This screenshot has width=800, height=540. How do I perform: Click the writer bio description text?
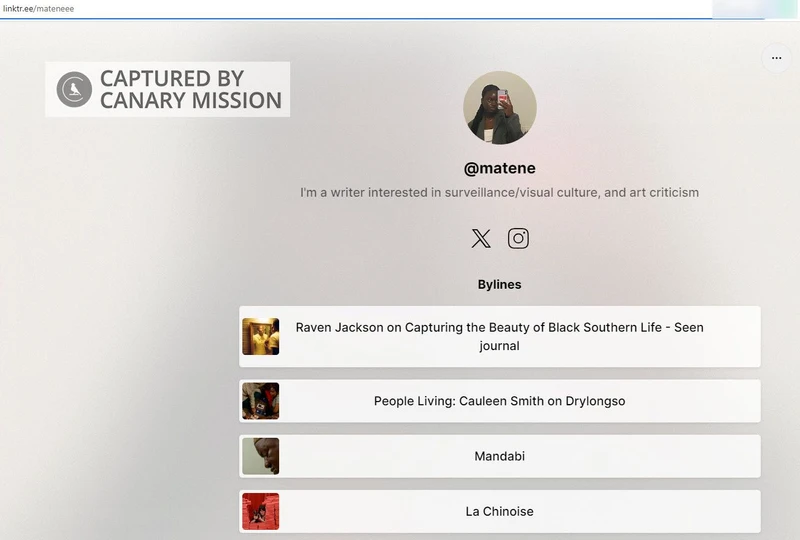[x=500, y=192]
